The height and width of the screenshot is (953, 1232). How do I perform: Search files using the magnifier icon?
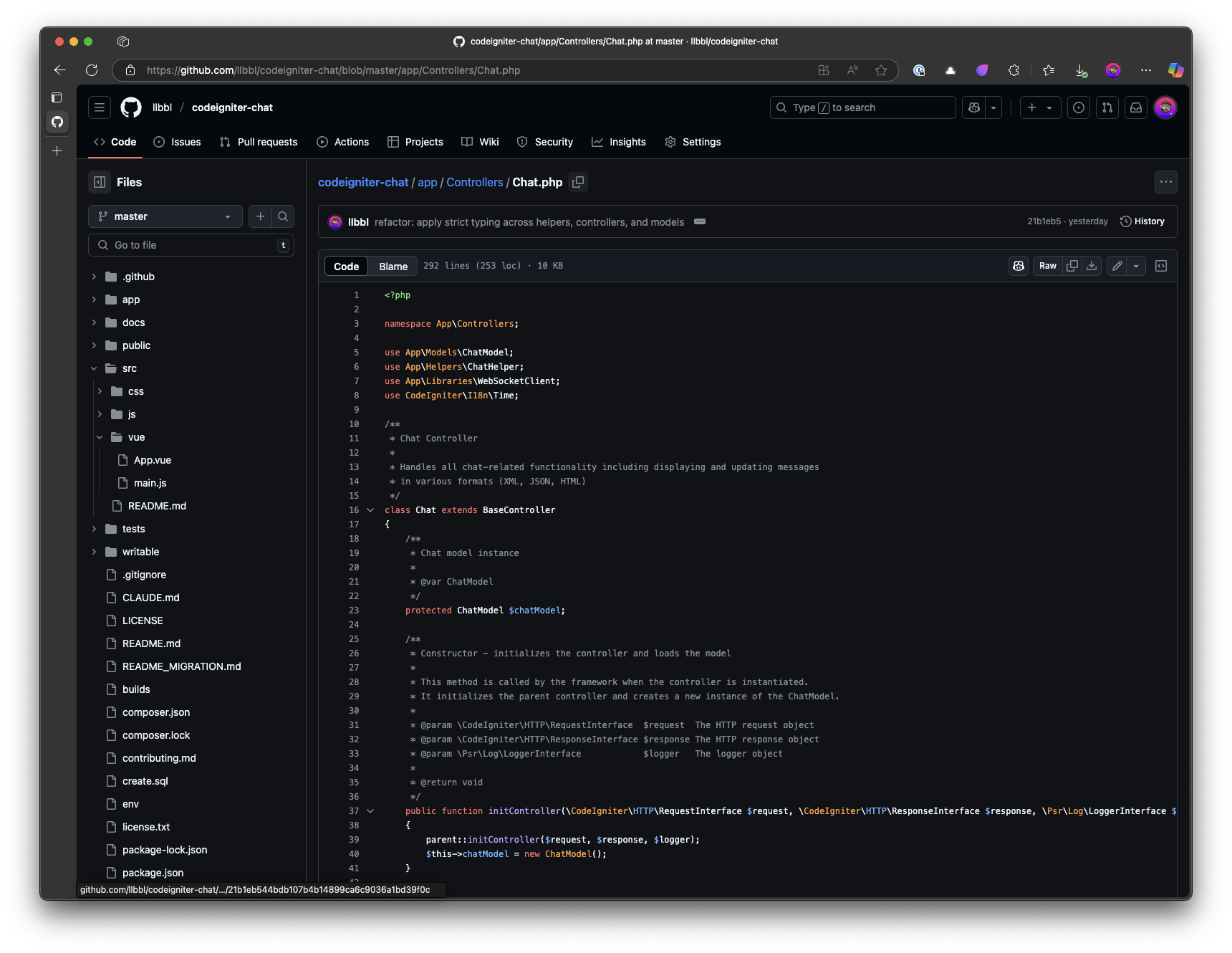[283, 216]
